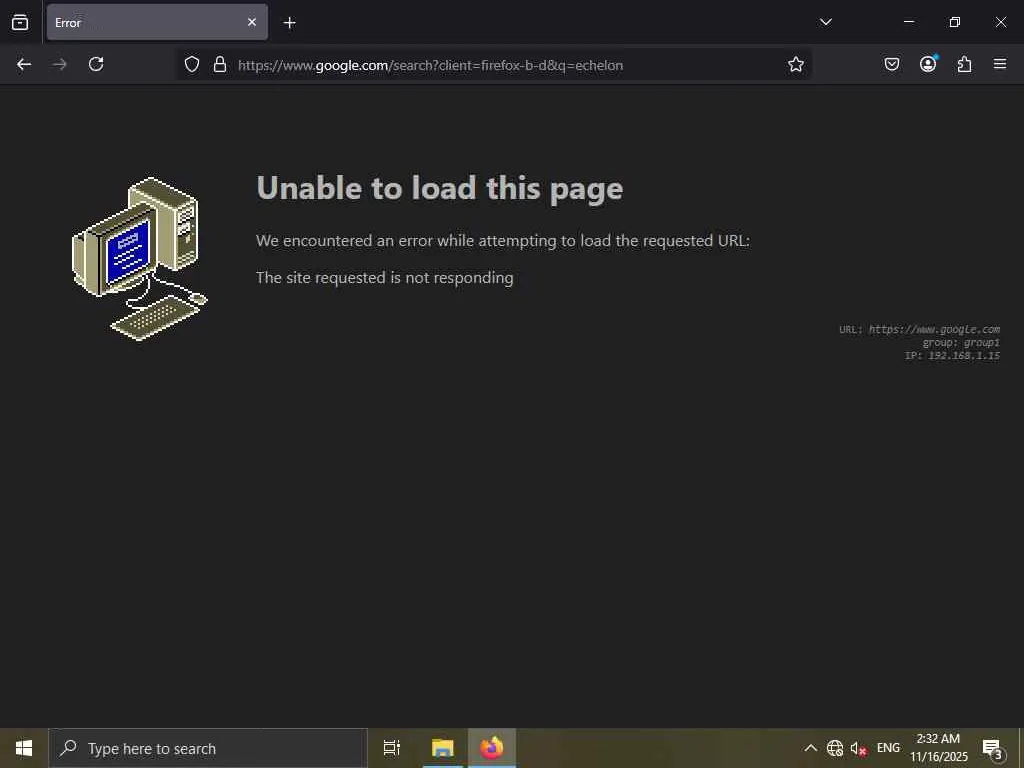Viewport: 1024px width, 768px height.
Task: Click the taskbar 'Type here to search' box
Action: [x=208, y=748]
